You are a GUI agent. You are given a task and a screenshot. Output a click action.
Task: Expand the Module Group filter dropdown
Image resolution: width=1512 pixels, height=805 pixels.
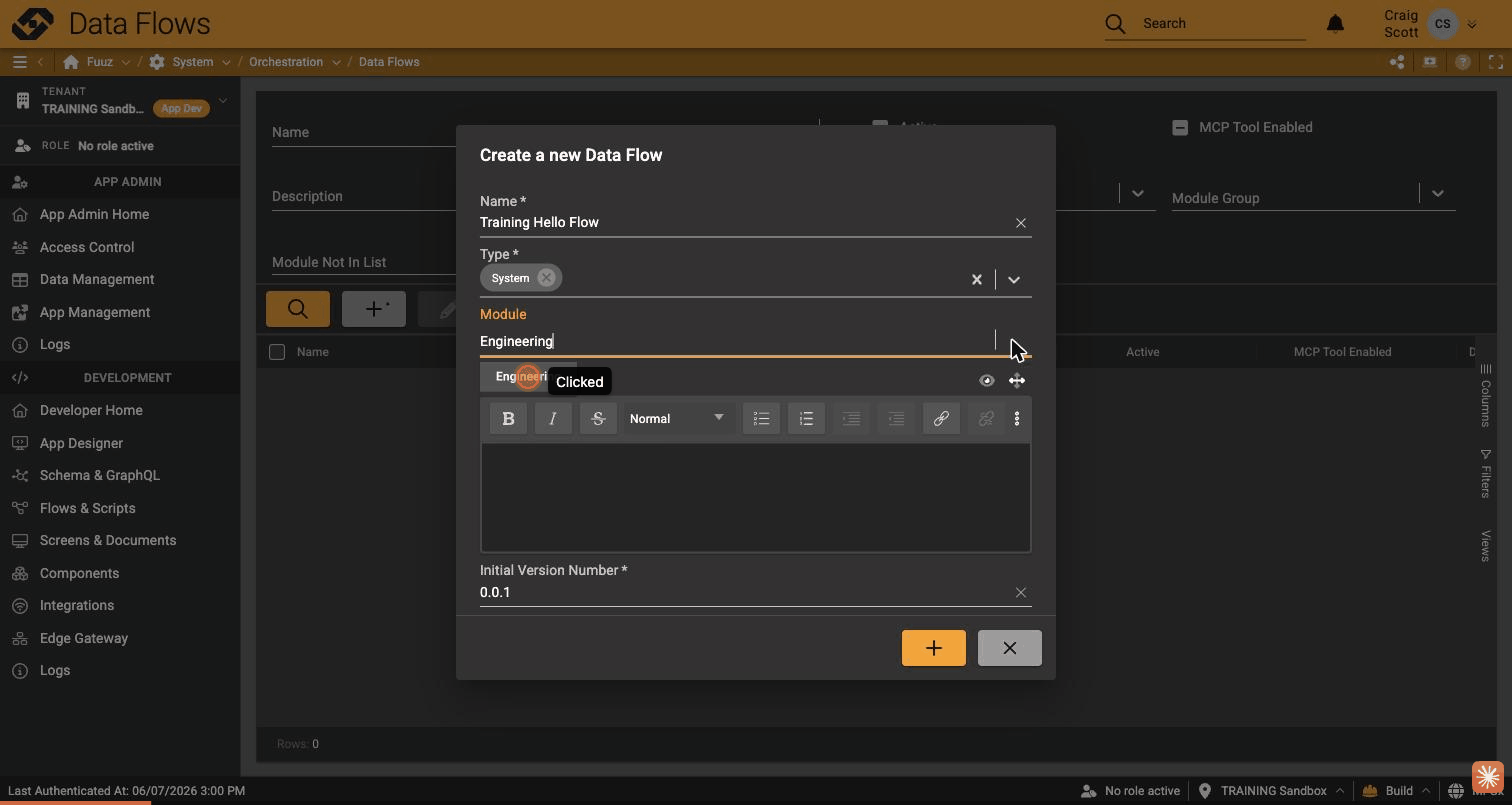[1437, 194]
